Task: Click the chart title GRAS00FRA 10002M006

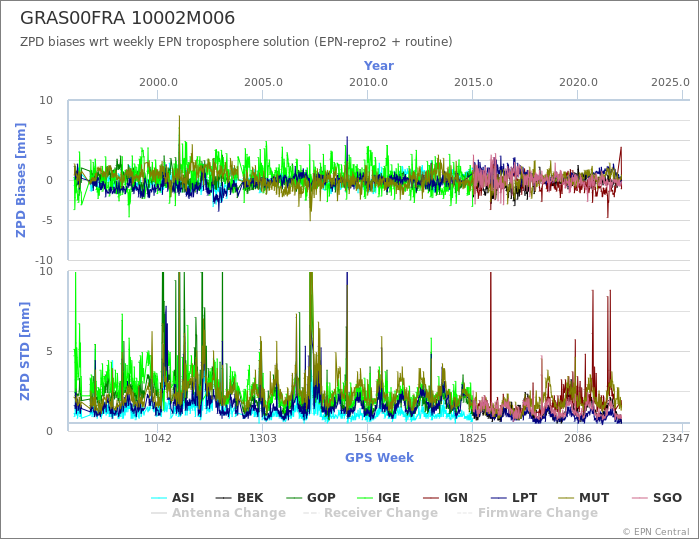Action: (127, 18)
